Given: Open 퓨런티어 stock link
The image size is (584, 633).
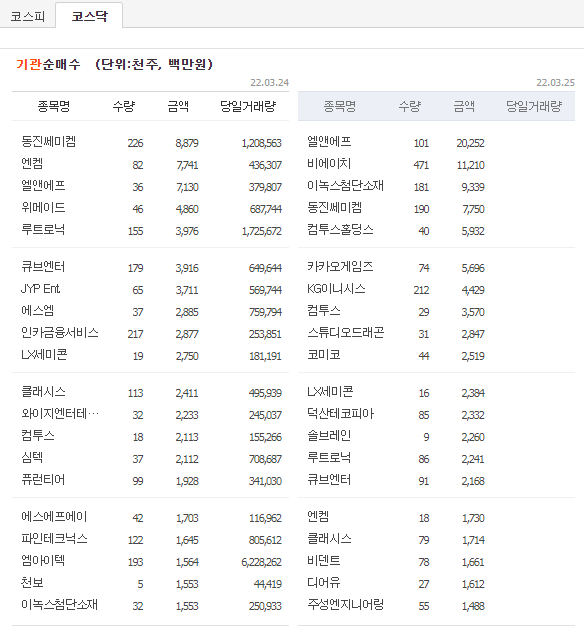Looking at the screenshot, I should coord(43,480).
